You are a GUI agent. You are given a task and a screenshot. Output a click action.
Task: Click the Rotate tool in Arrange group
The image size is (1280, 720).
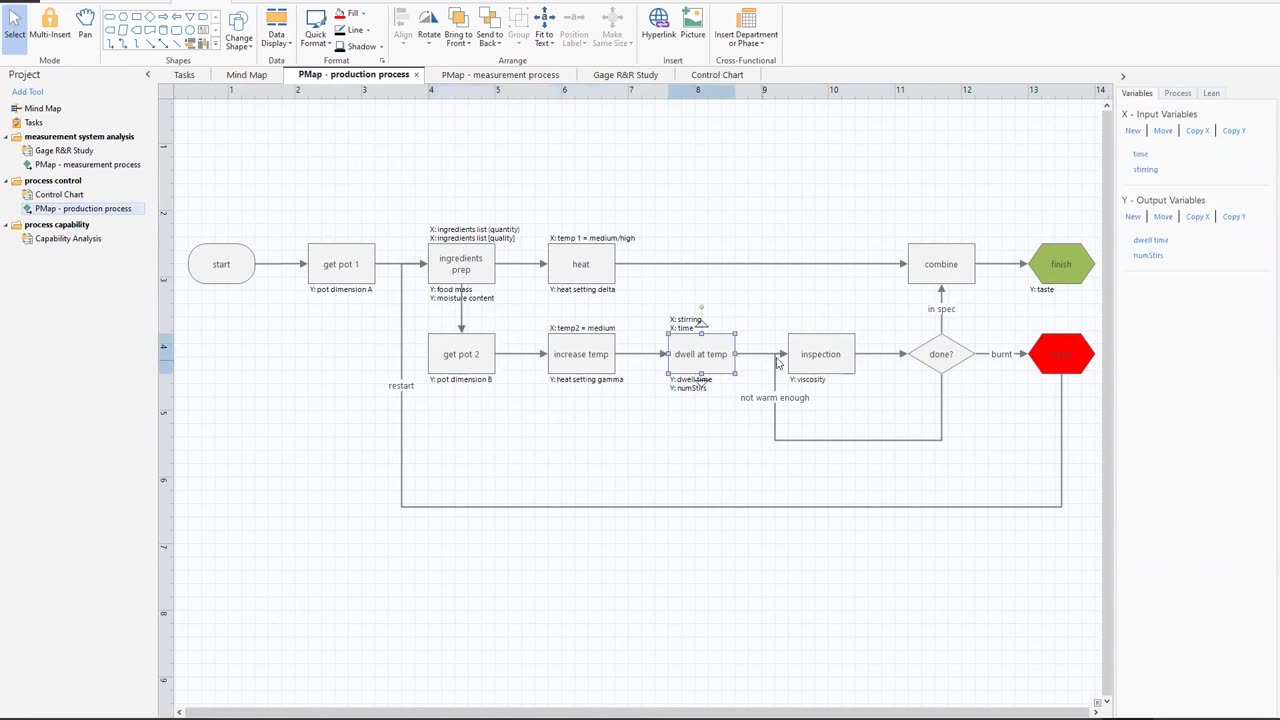click(x=429, y=25)
